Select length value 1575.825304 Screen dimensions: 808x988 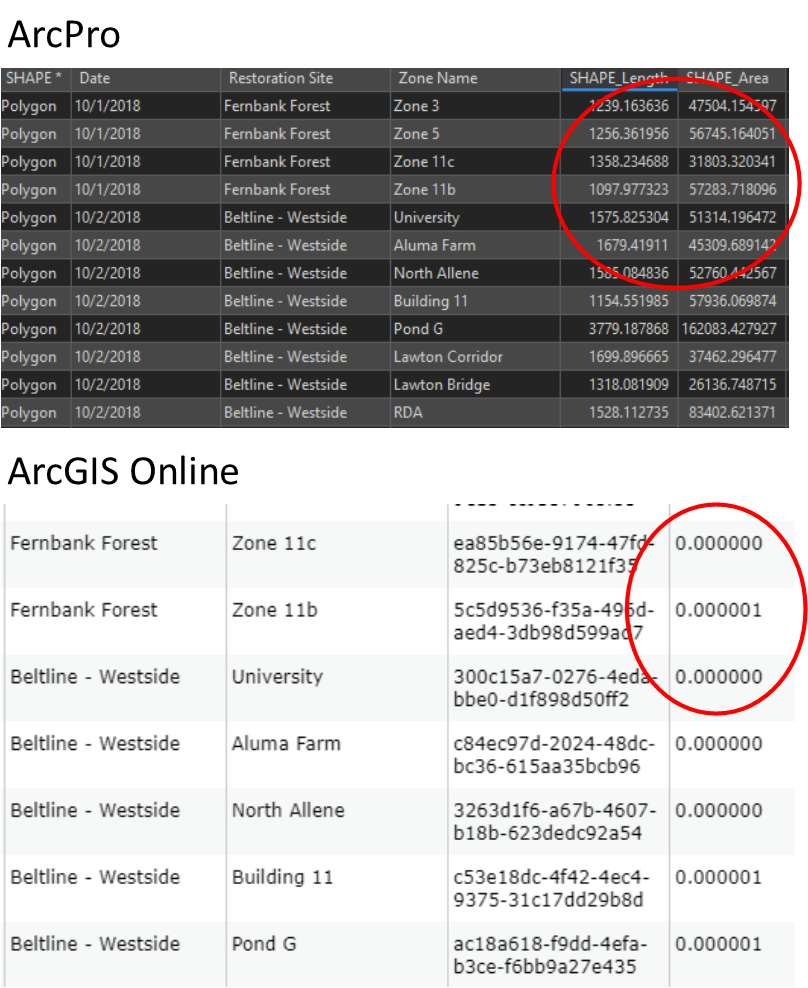628,217
